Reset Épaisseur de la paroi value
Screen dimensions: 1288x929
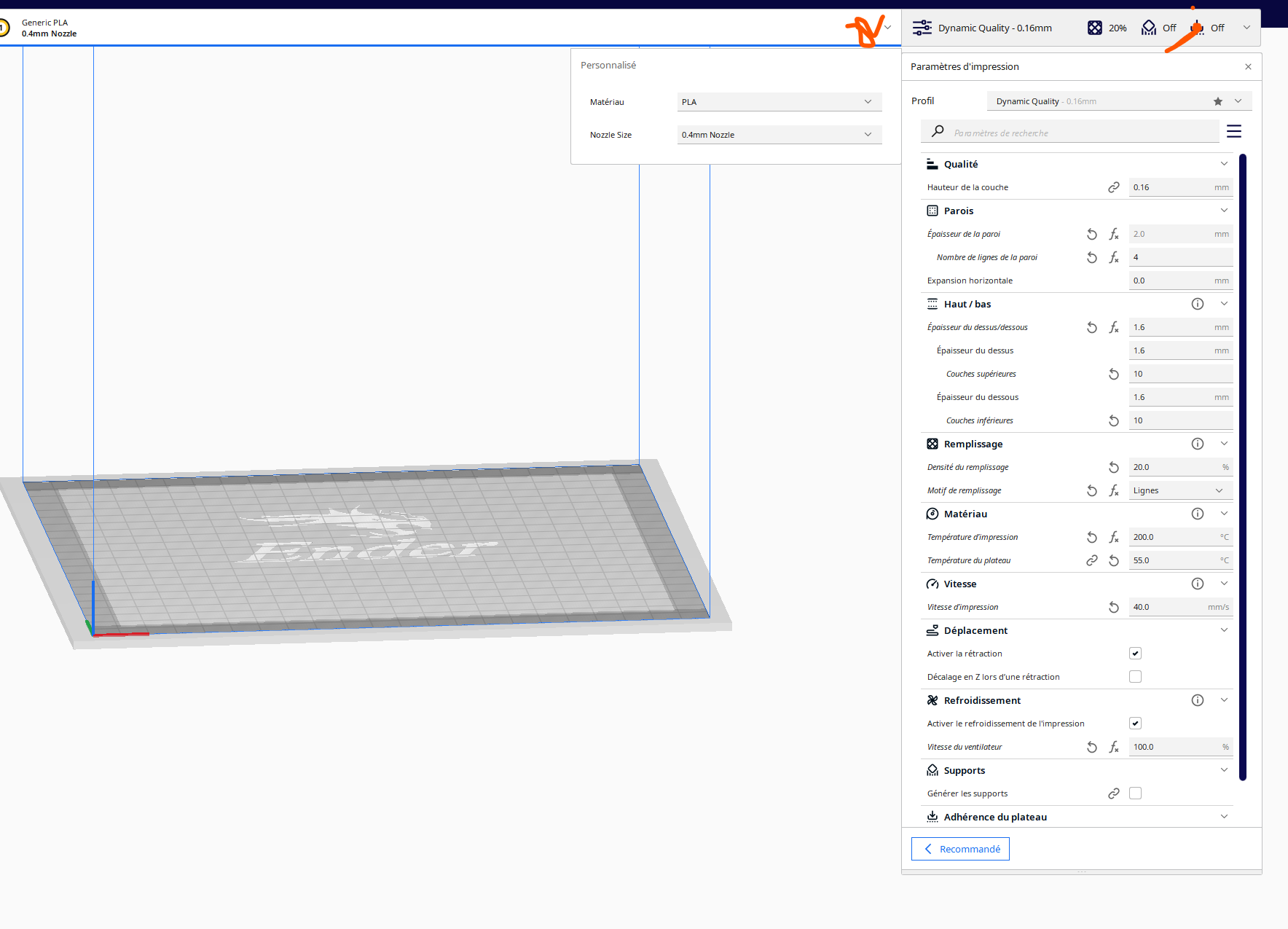(x=1092, y=234)
